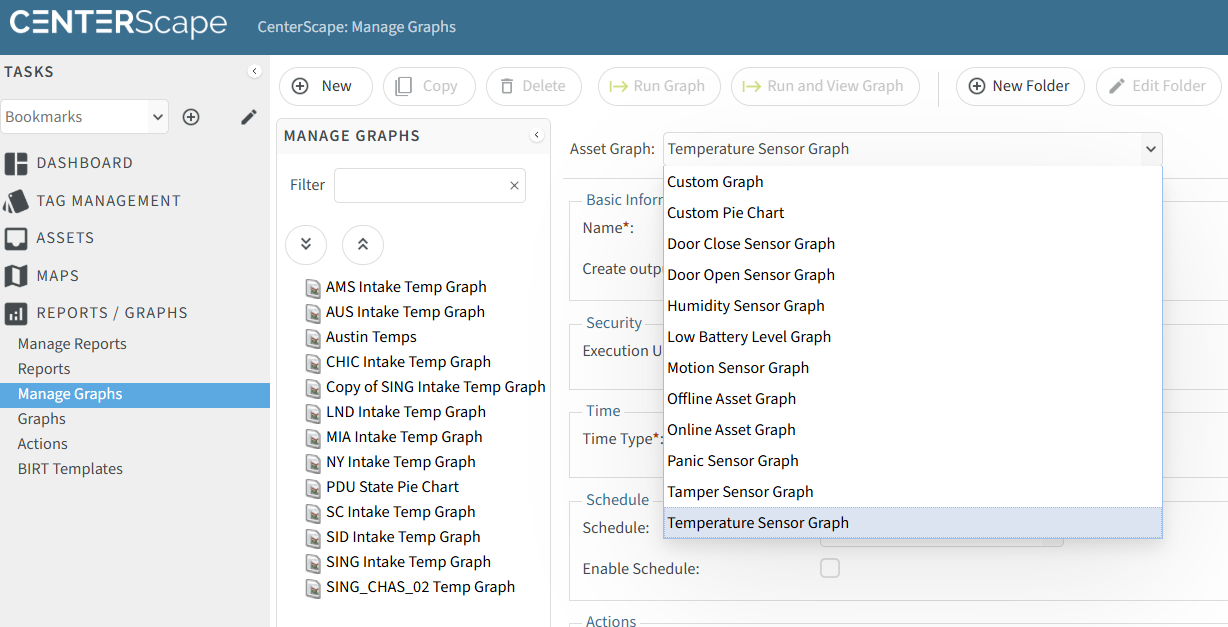Click the CenterScape logo

[x=118, y=25]
